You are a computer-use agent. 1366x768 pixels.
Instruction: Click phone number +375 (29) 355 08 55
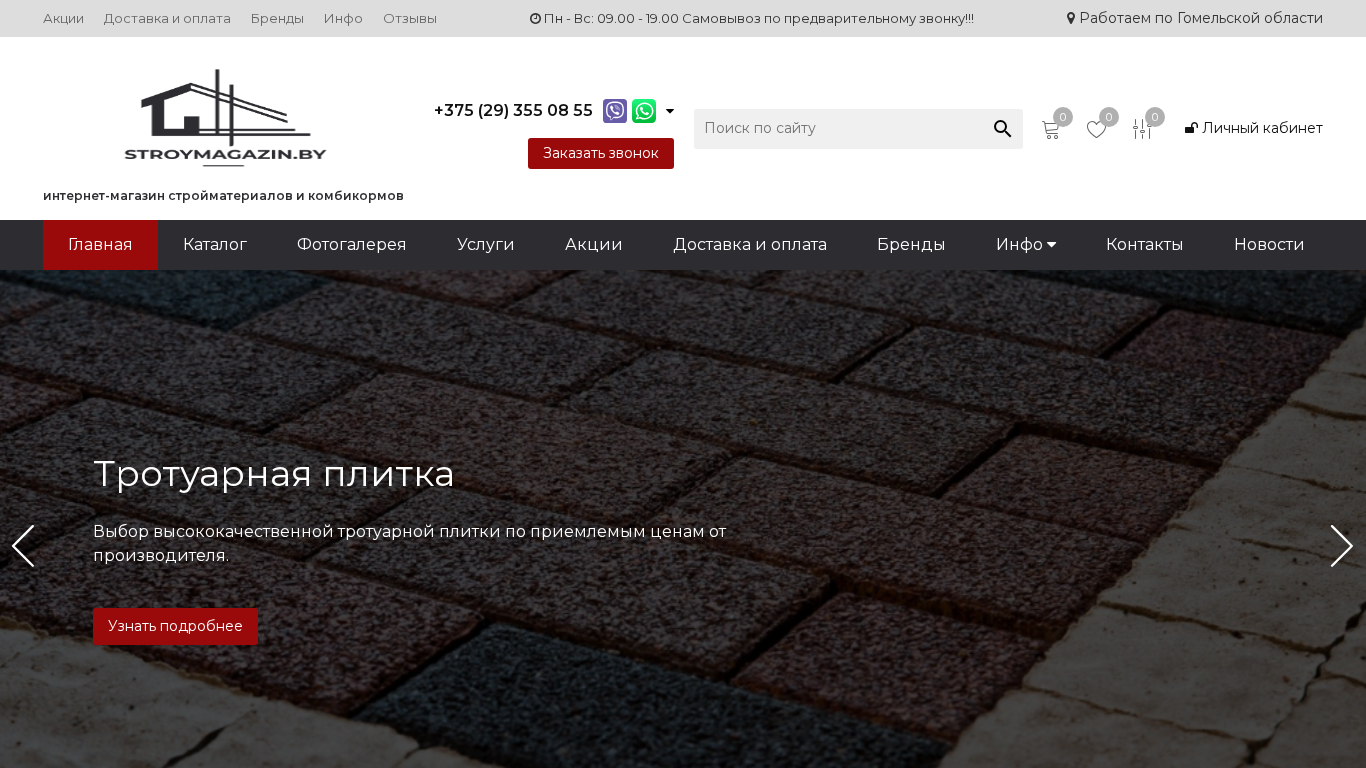click(x=513, y=111)
